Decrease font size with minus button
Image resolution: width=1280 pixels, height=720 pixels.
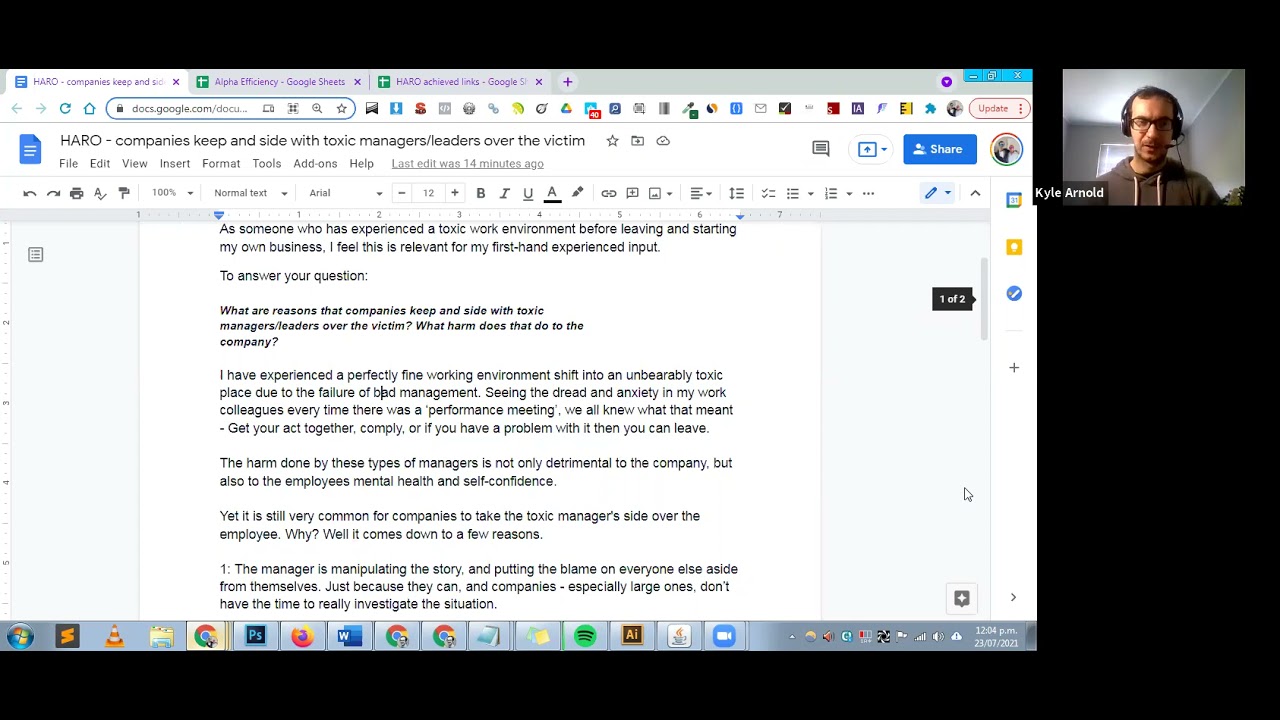401,193
